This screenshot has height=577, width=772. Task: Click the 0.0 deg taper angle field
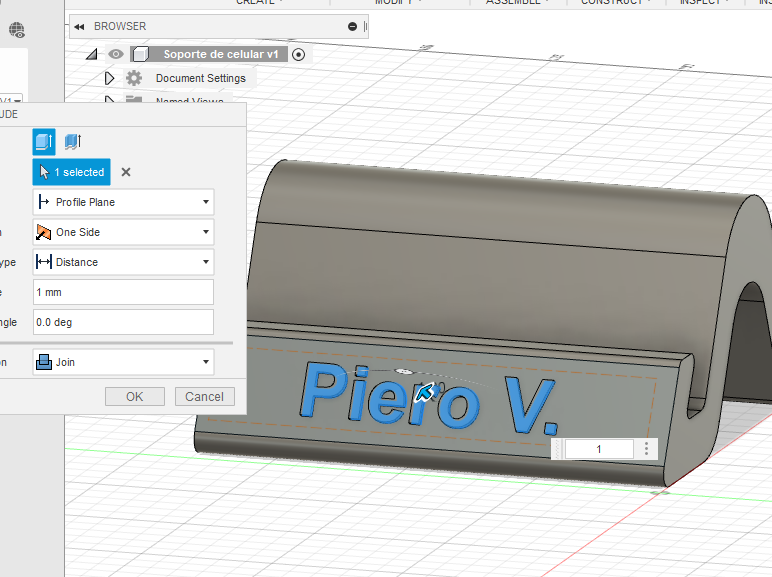coord(124,322)
